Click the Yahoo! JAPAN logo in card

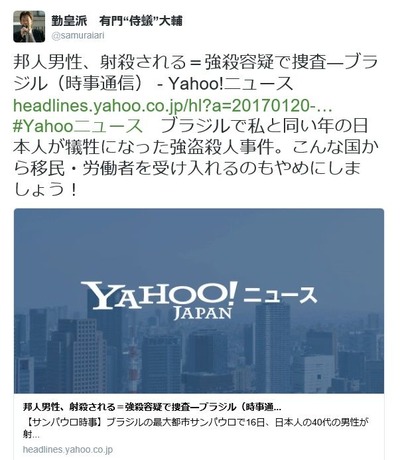[x=159, y=300]
